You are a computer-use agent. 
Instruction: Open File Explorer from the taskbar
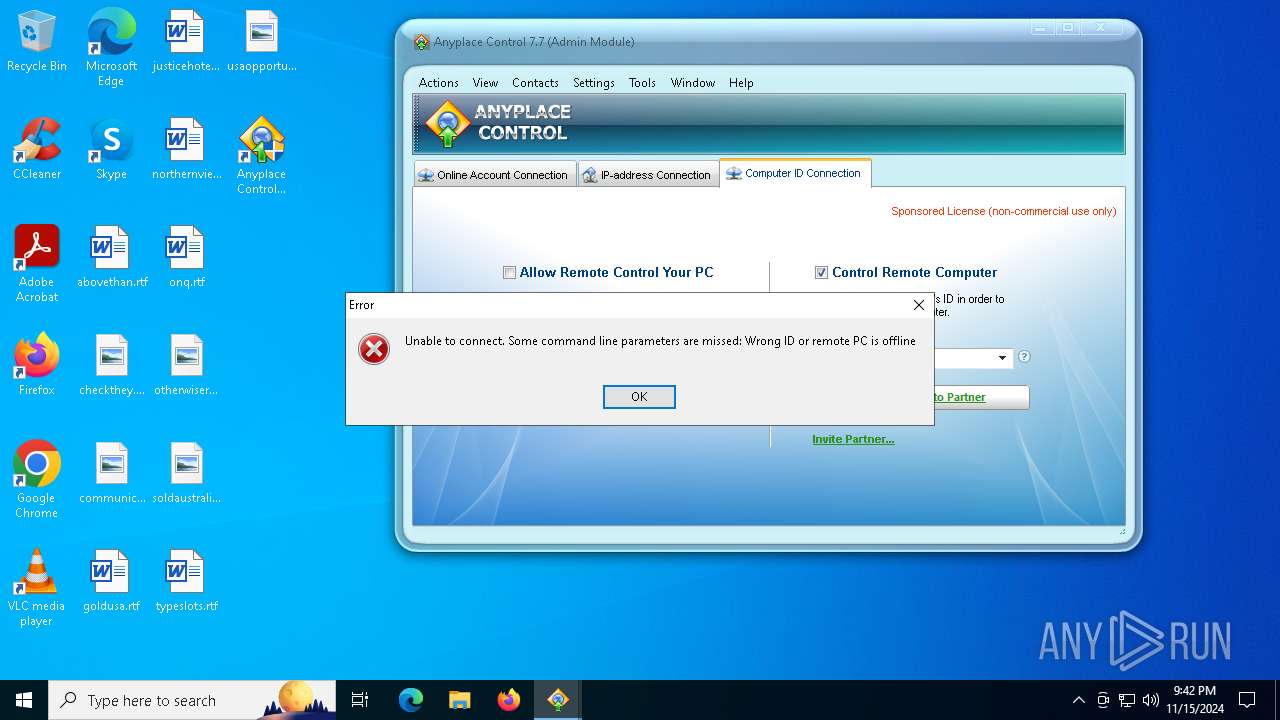coord(460,700)
